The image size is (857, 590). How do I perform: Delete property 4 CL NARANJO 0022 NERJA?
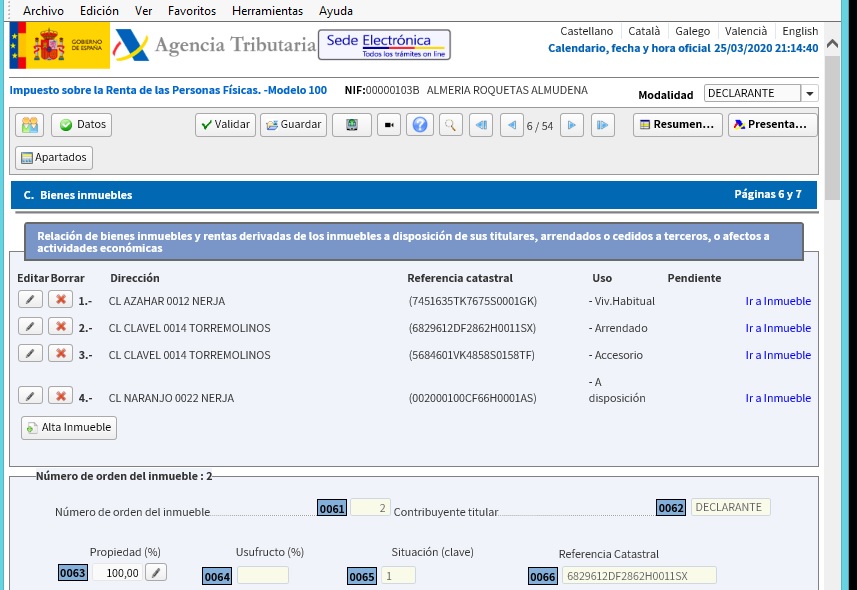[60, 397]
